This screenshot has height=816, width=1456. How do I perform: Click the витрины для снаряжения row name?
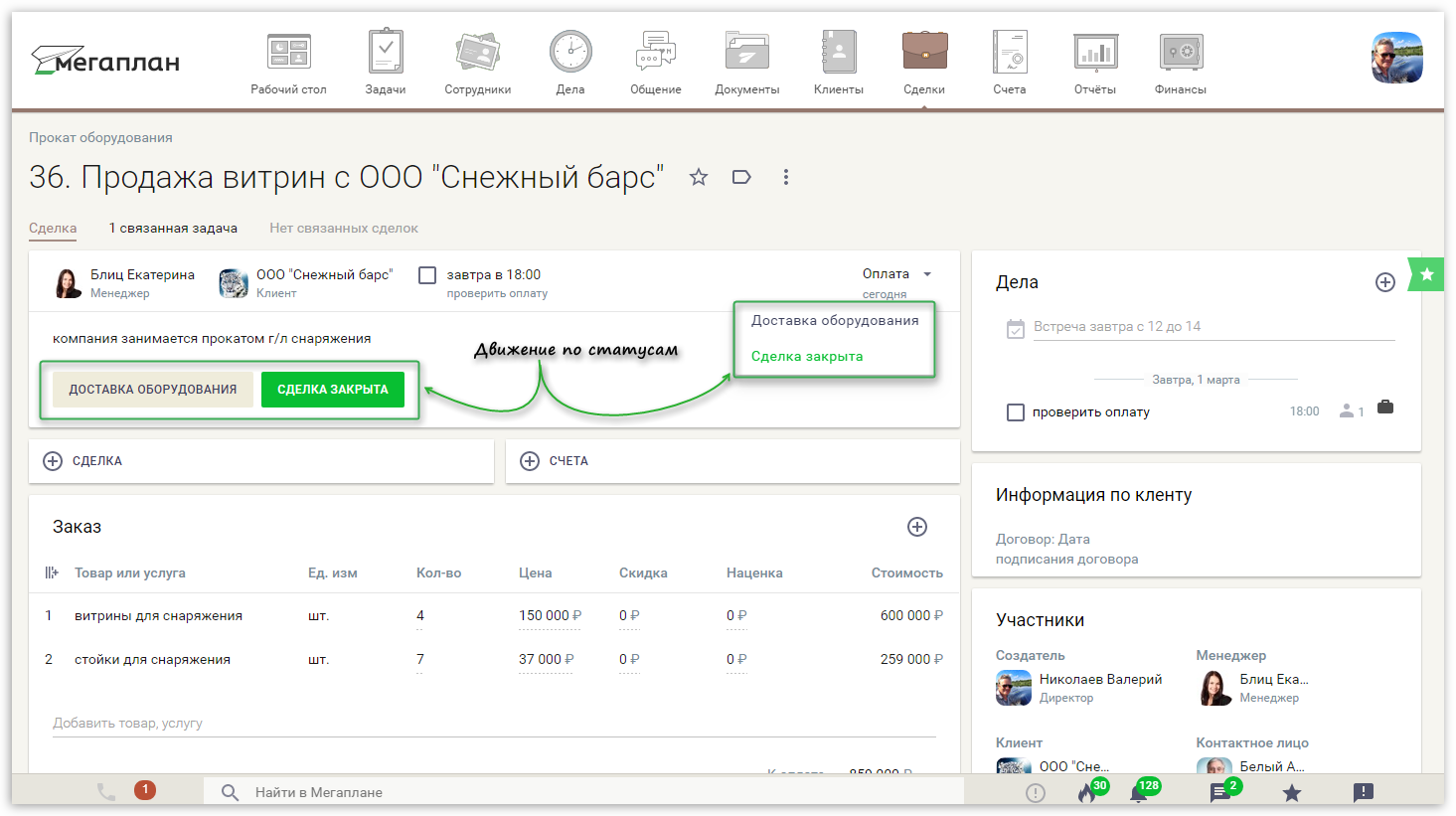pyautogui.click(x=158, y=615)
